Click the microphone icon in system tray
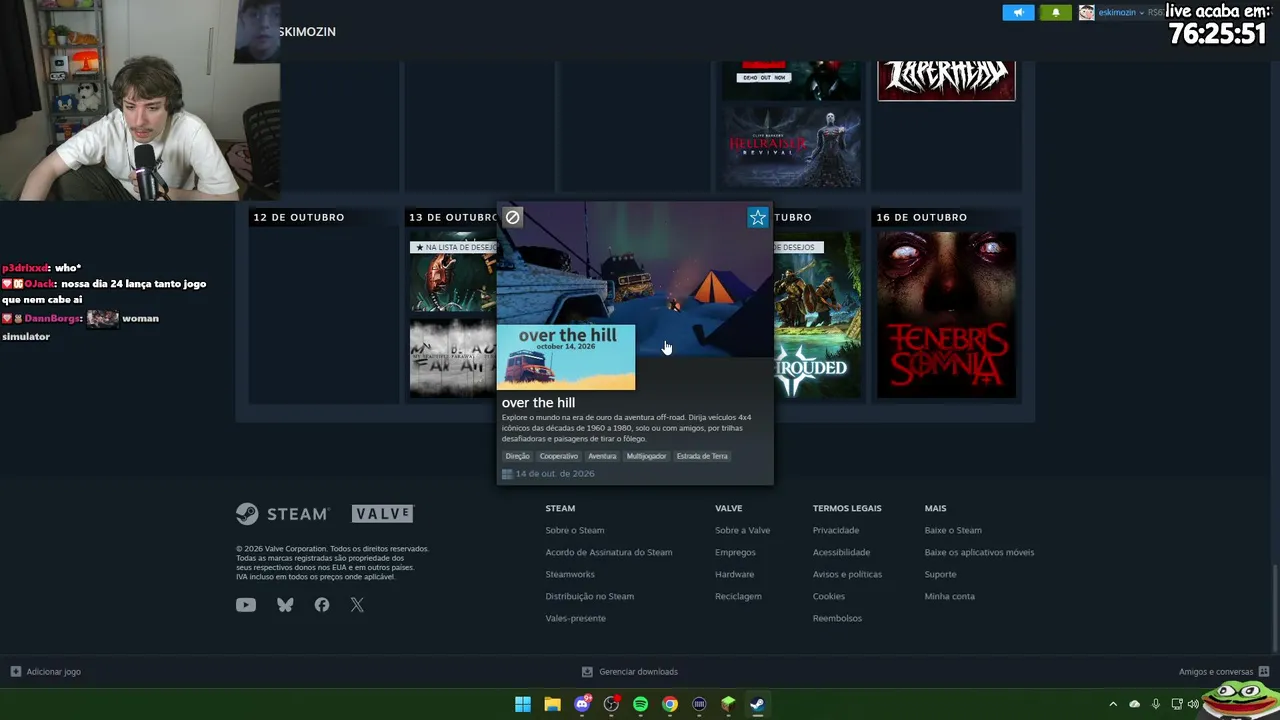This screenshot has height=720, width=1280. (x=1156, y=704)
